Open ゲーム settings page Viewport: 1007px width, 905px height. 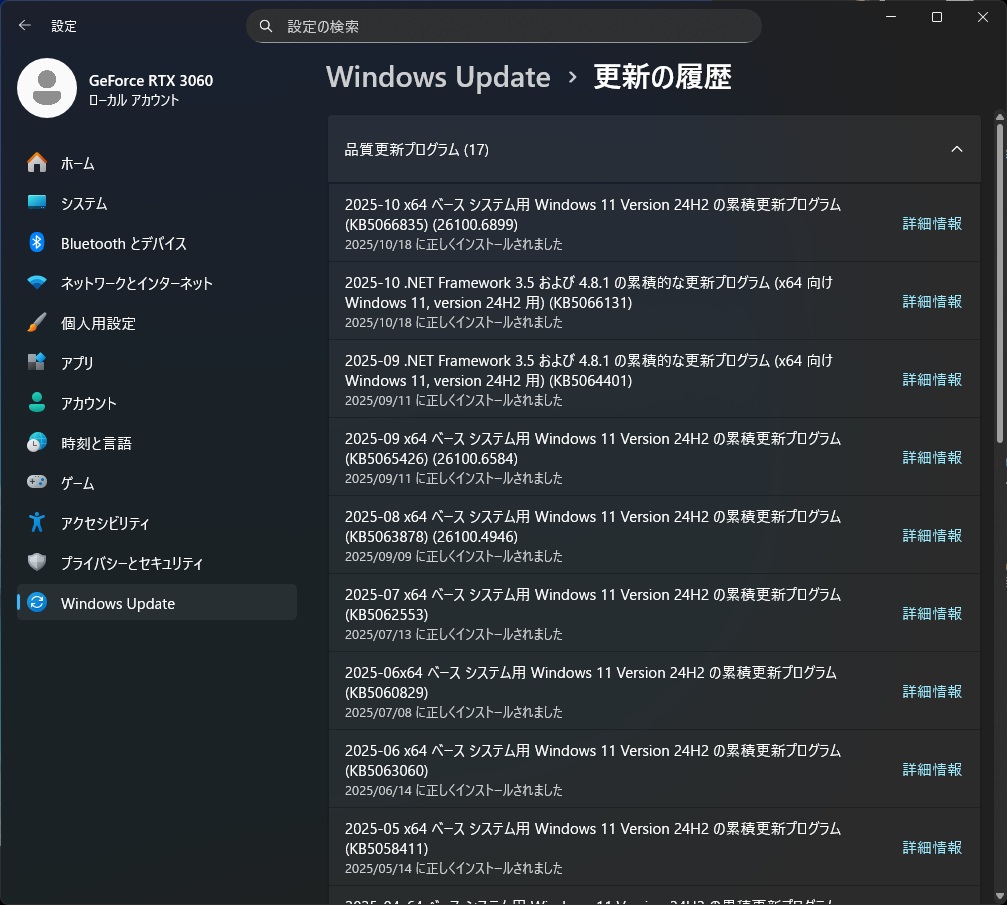157,483
